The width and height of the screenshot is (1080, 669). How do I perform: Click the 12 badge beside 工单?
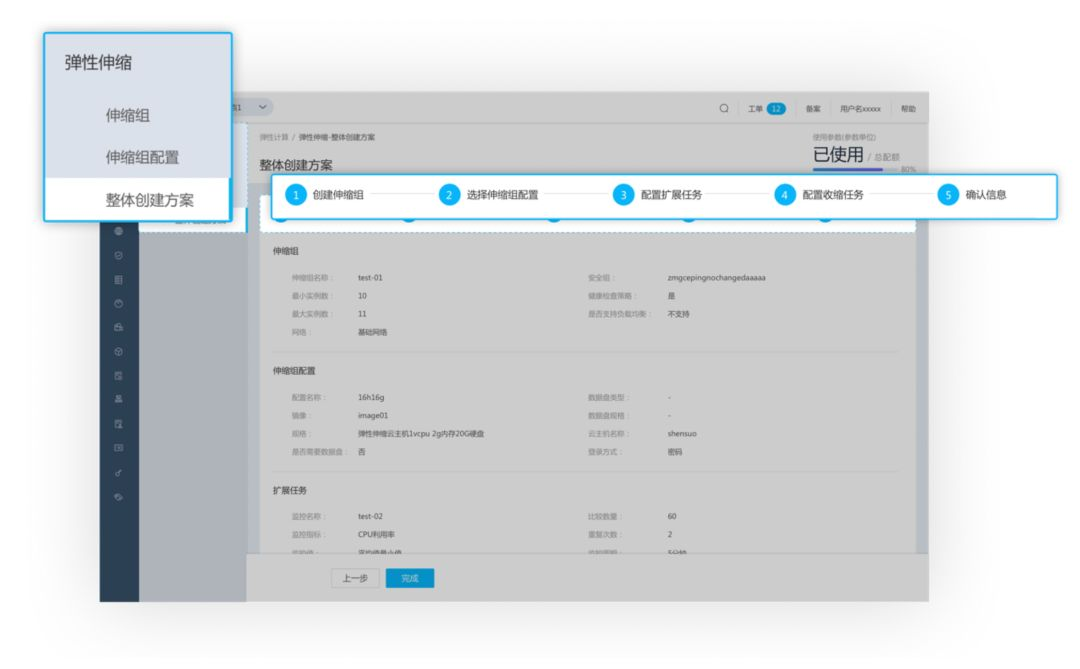click(x=776, y=109)
